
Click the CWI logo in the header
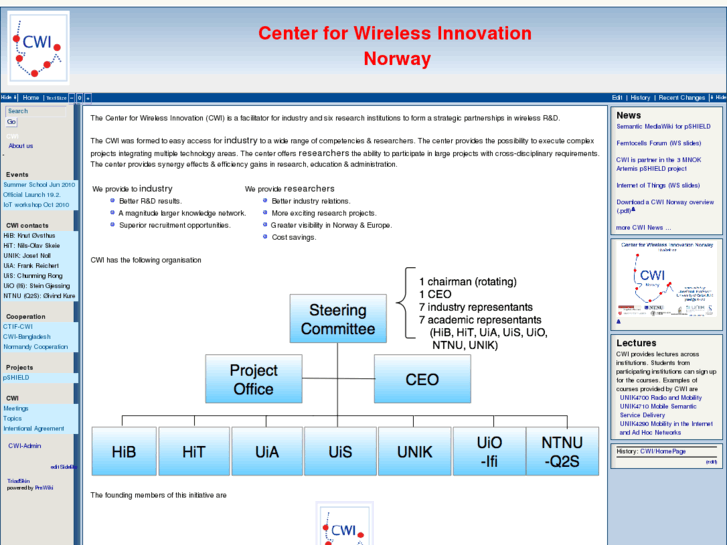pos(39,48)
